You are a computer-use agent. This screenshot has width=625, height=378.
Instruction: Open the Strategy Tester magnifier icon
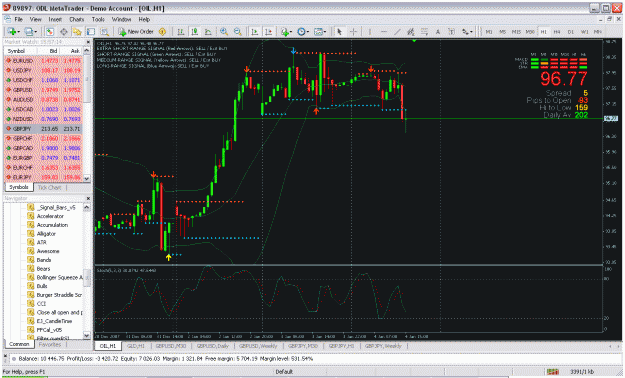pos(104,32)
